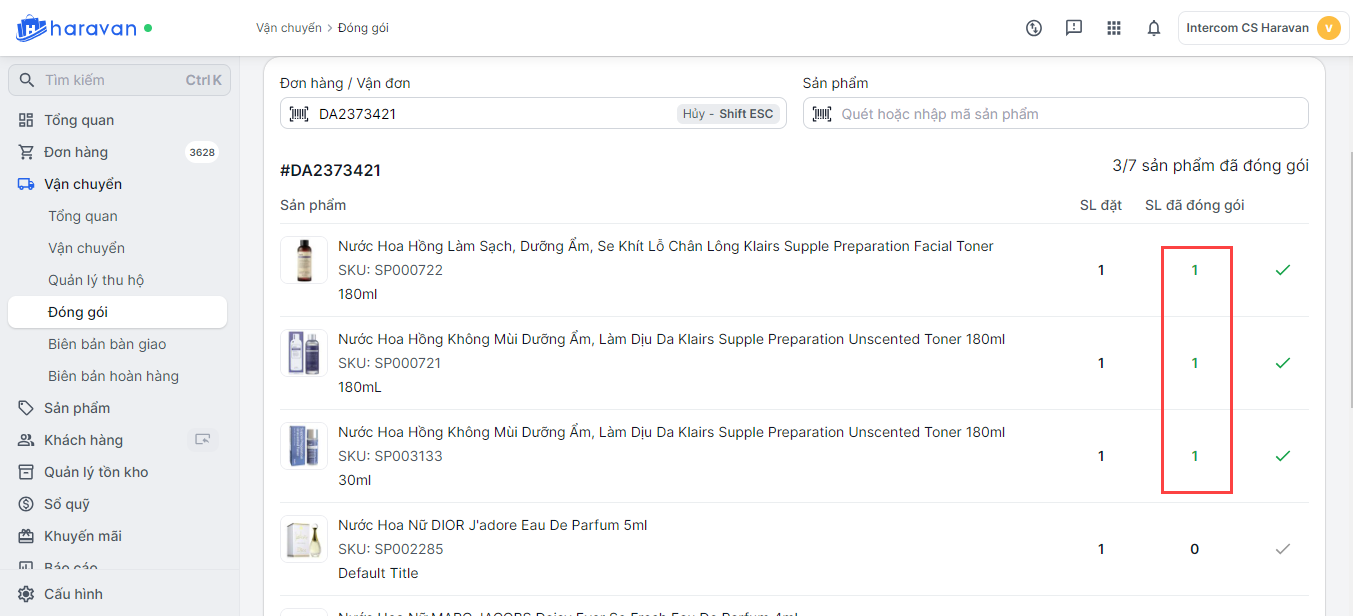Click packed quantity 0 for DIOR row
The width and height of the screenshot is (1353, 616).
(1195, 549)
